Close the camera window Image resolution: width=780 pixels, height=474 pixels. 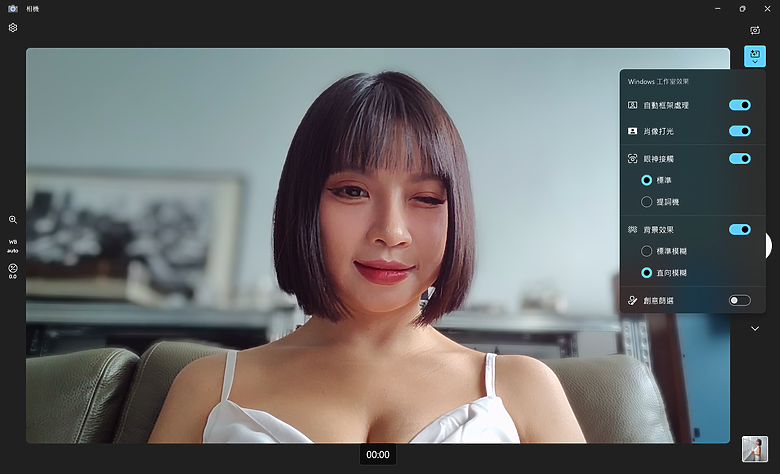(768, 8)
